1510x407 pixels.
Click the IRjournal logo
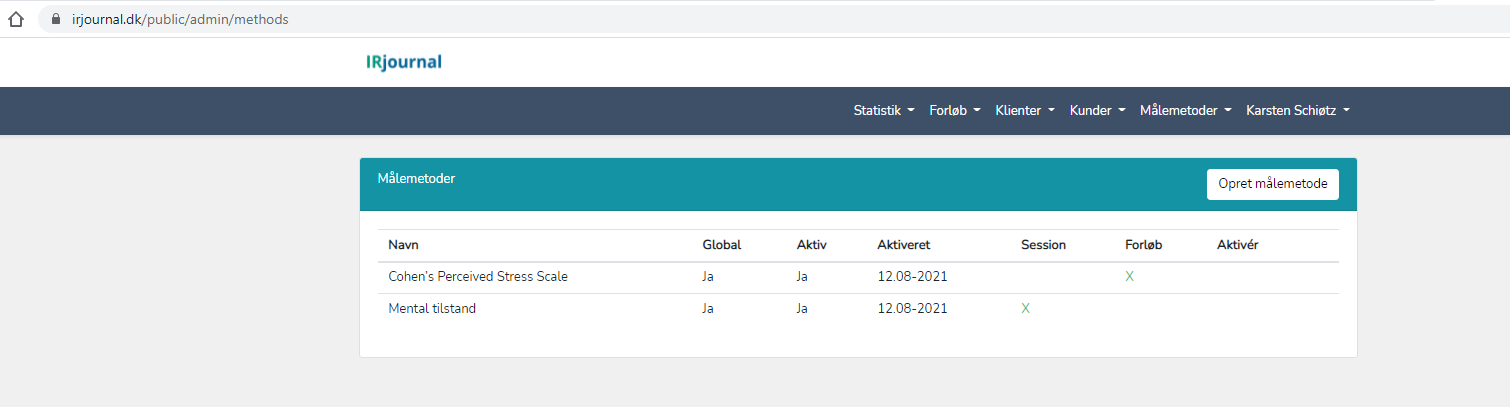[x=403, y=62]
